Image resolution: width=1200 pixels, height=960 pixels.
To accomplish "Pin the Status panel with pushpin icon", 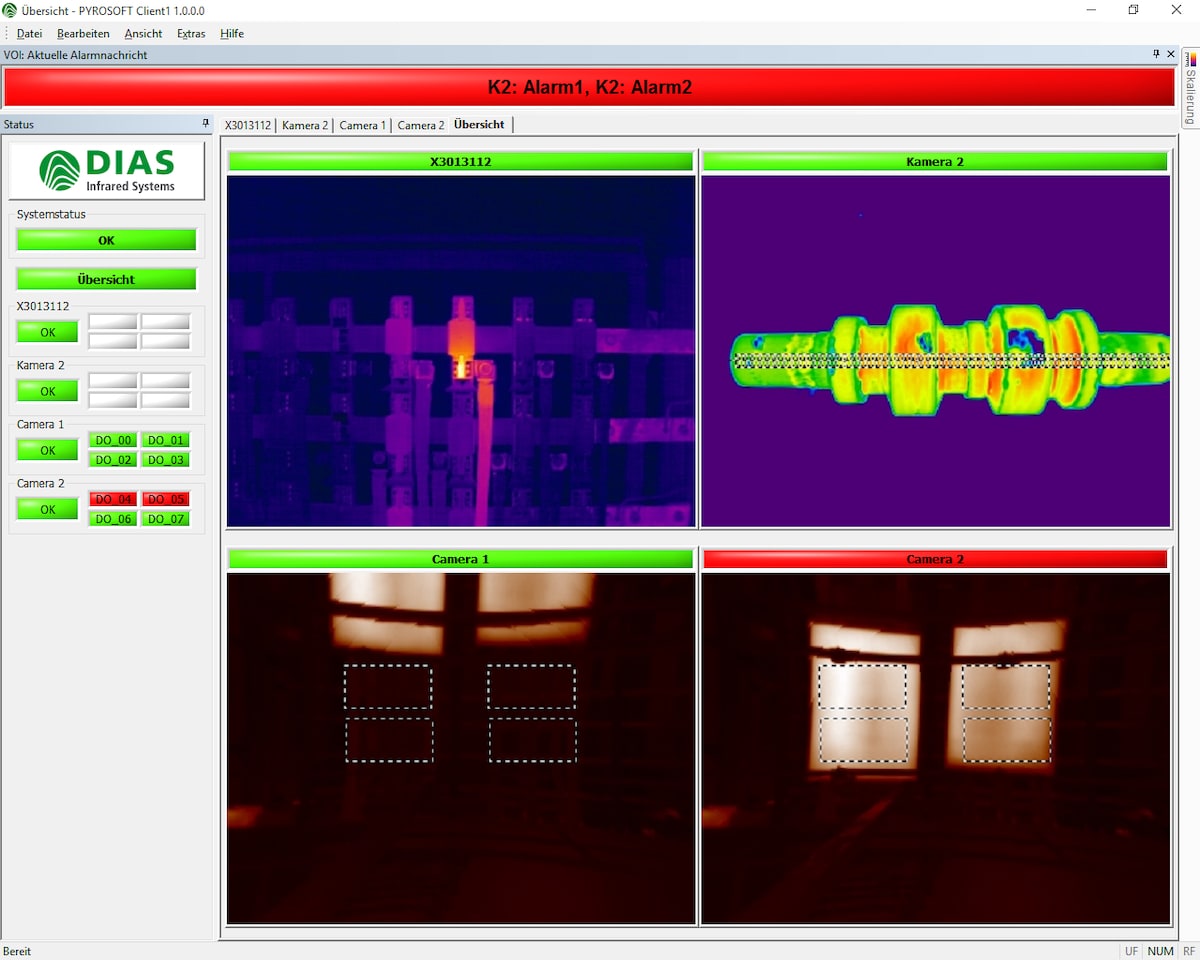I will [206, 124].
